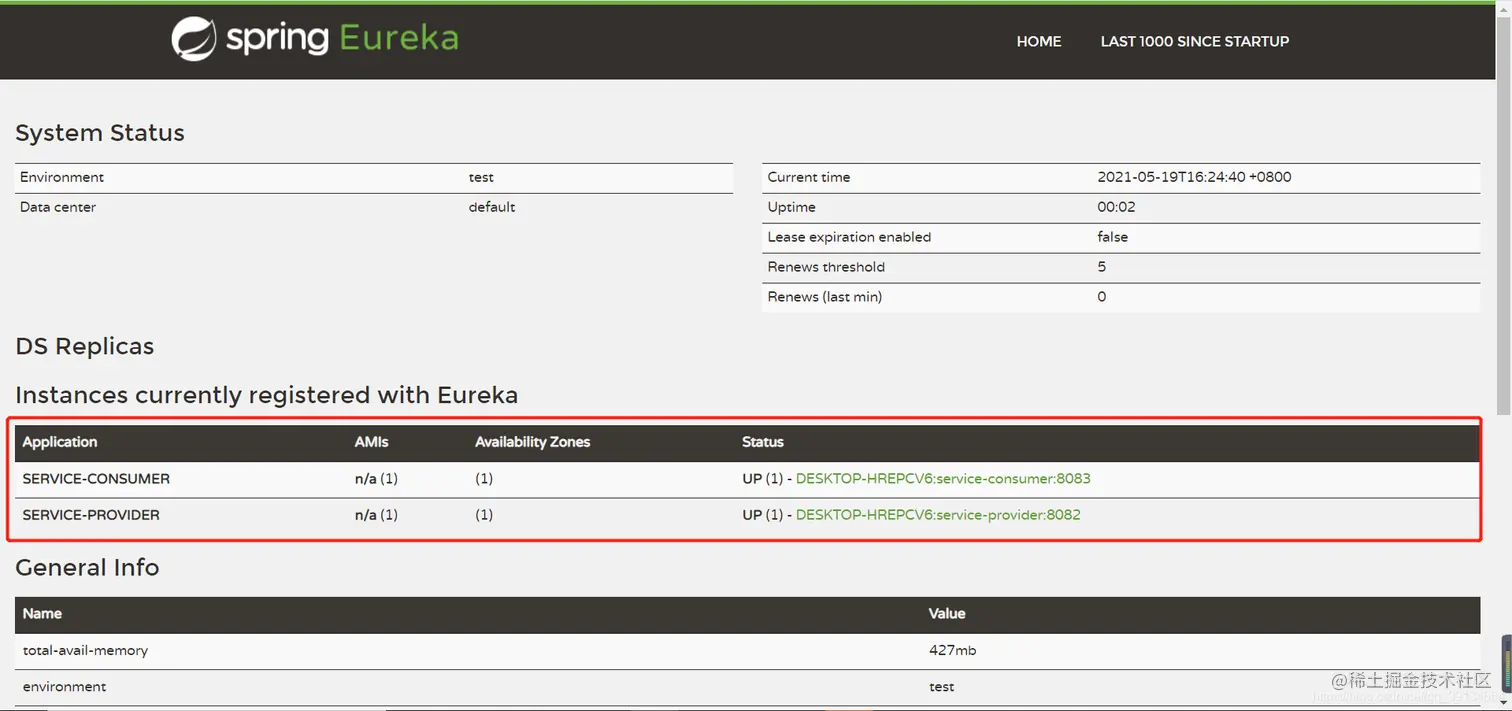Click the AMIs column header

coord(371,442)
